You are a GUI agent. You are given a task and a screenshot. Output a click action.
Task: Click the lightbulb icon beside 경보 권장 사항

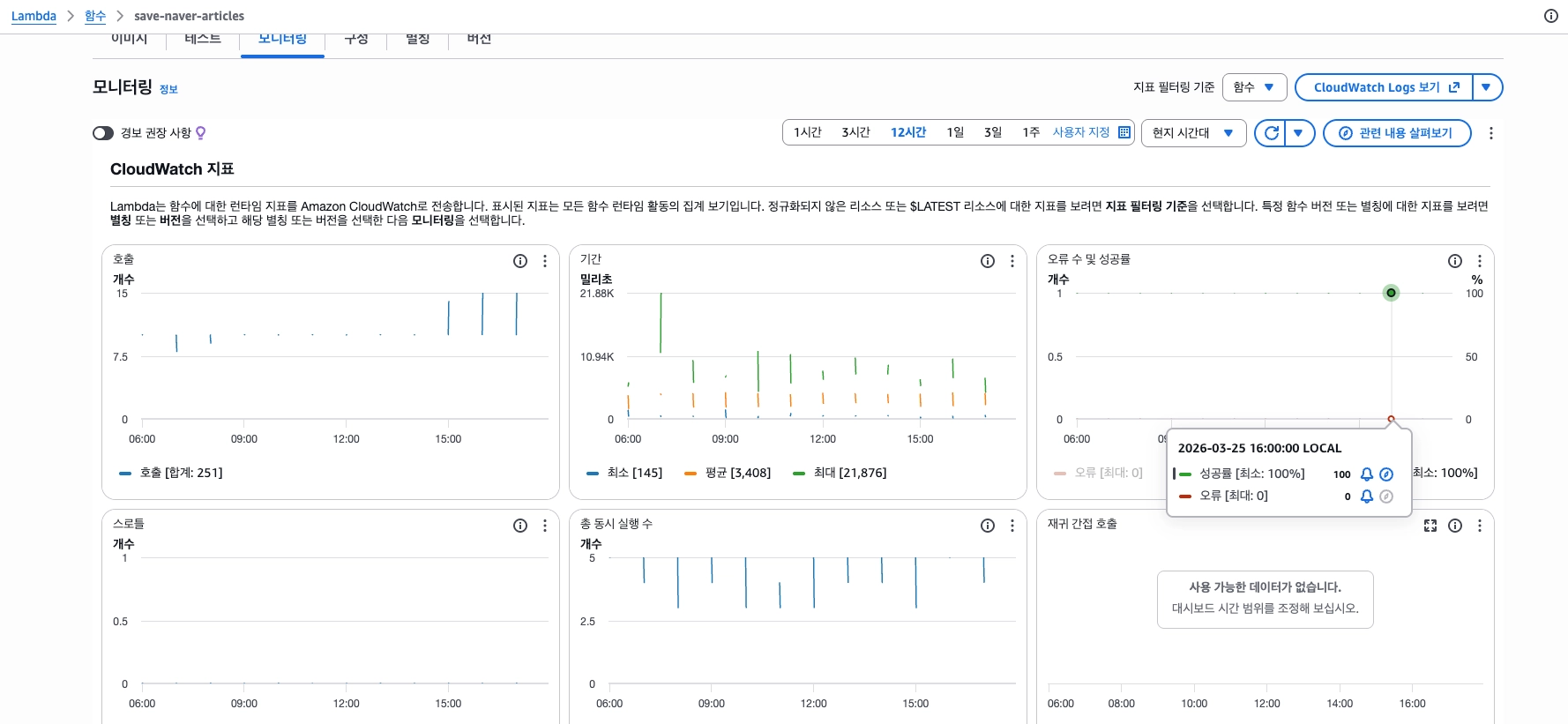(x=201, y=133)
